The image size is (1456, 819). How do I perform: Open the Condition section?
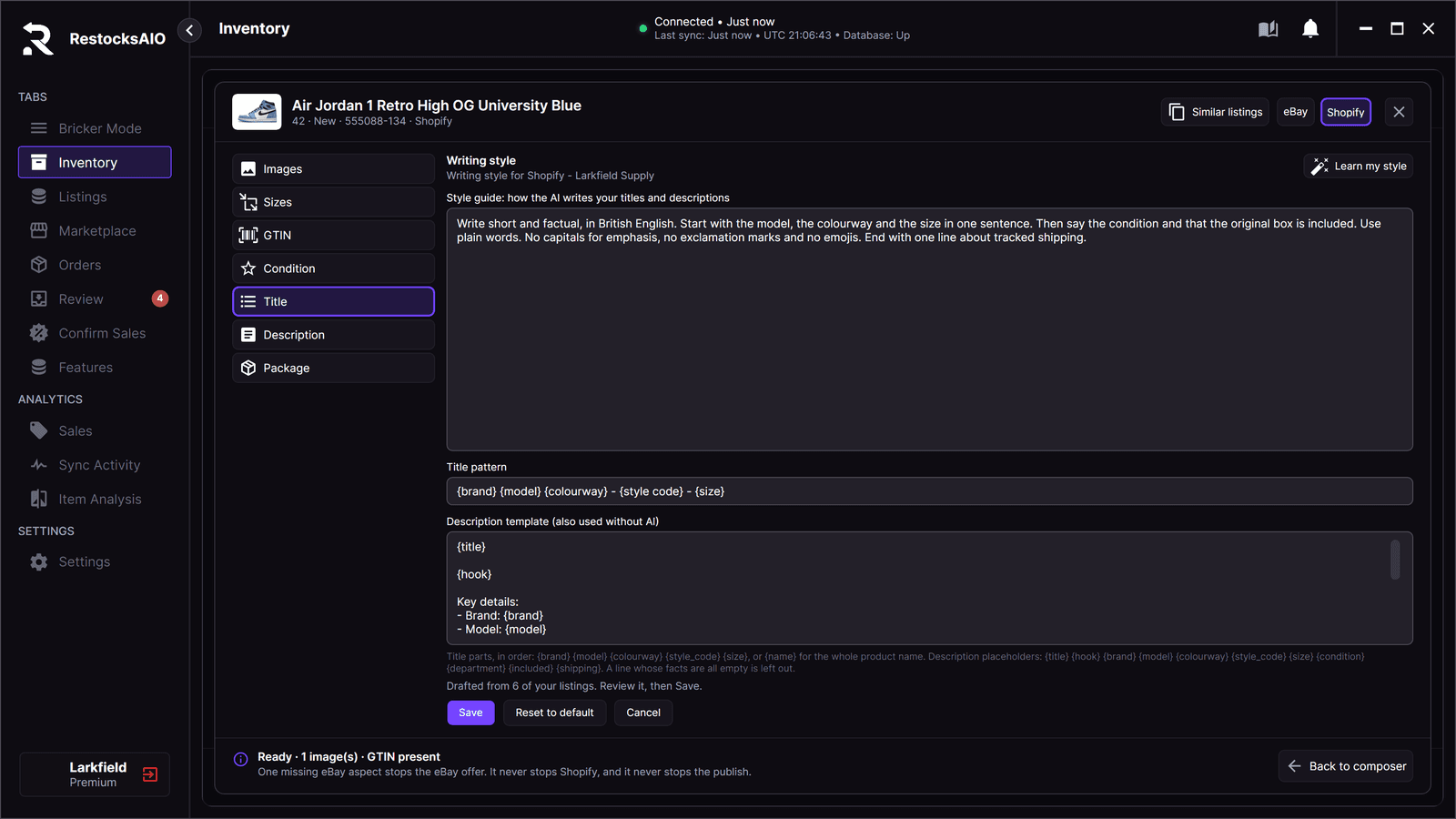[333, 268]
